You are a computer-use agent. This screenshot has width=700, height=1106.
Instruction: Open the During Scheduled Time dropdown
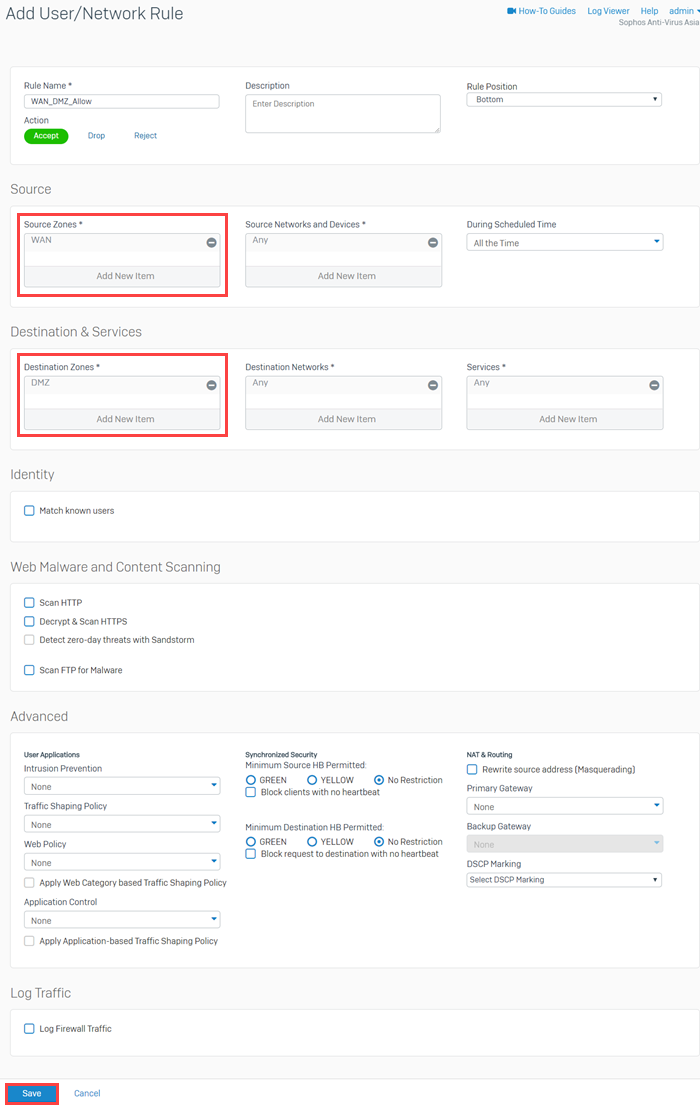[564, 242]
